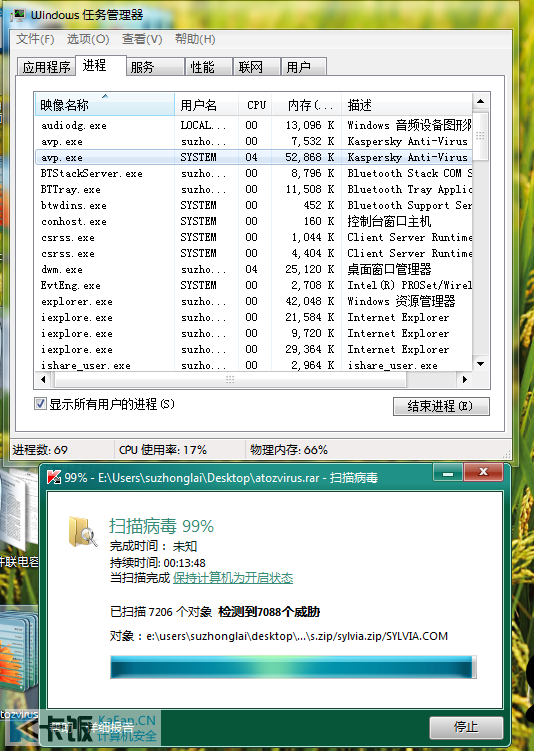
Task: Click the horizontal scrollbar right arrow
Action: pos(464,379)
